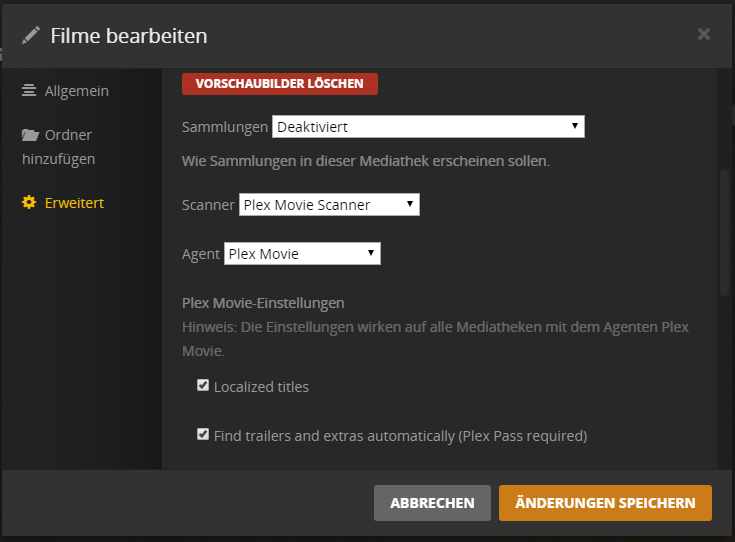Click the Plex Movie-Einstellungen heading
Image resolution: width=735 pixels, height=542 pixels.
click(x=263, y=303)
